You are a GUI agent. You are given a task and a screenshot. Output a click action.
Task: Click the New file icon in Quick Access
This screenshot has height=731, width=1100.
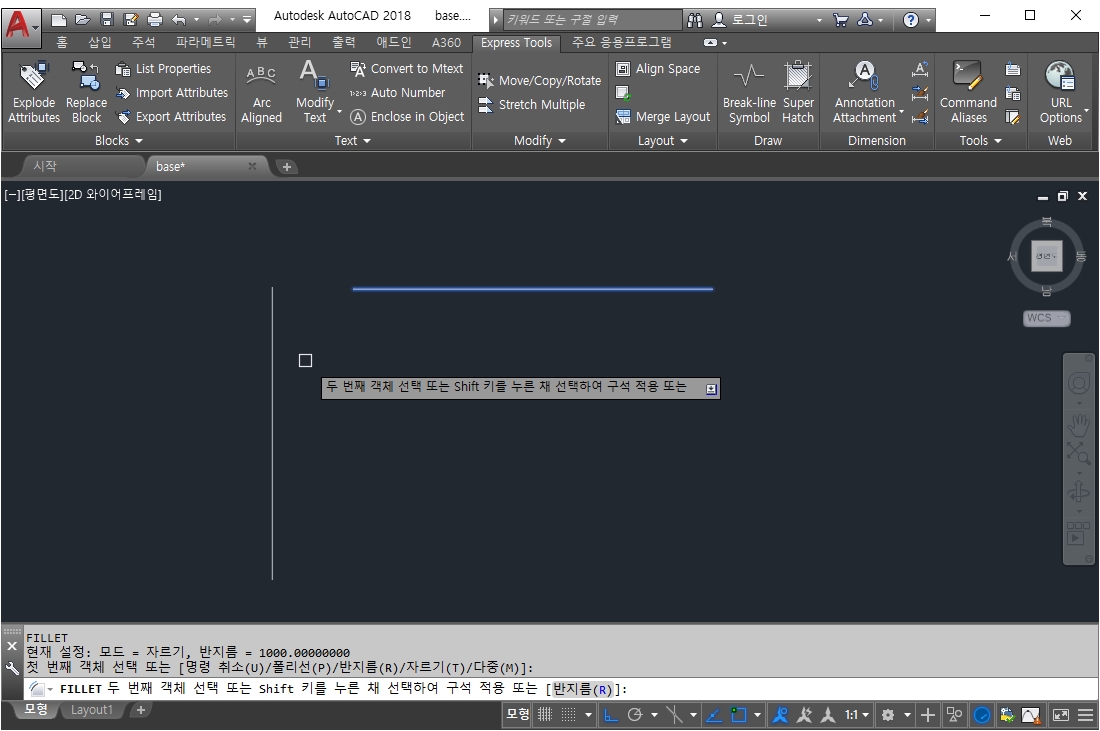click(x=59, y=20)
